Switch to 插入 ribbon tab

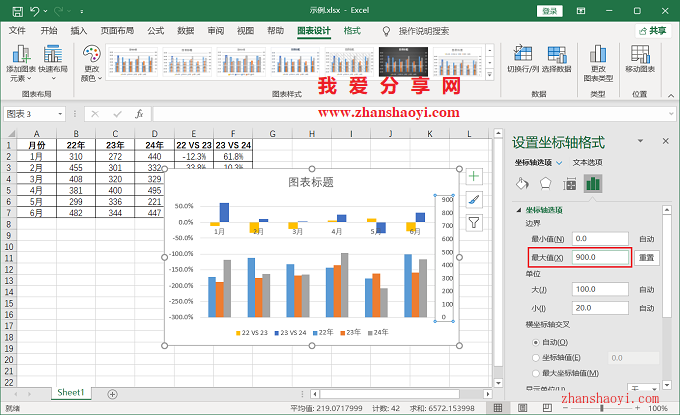[x=79, y=31]
